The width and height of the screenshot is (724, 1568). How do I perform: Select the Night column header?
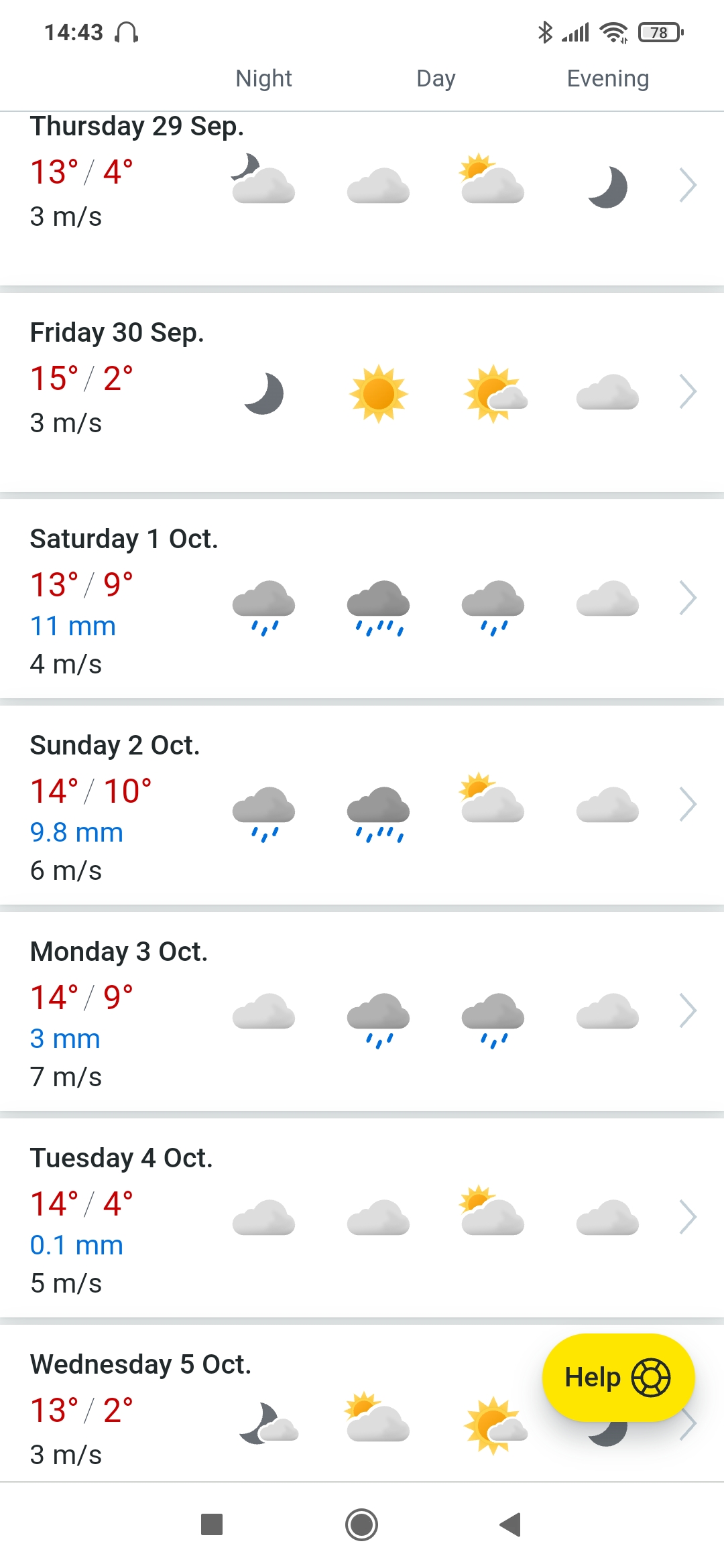tap(263, 79)
